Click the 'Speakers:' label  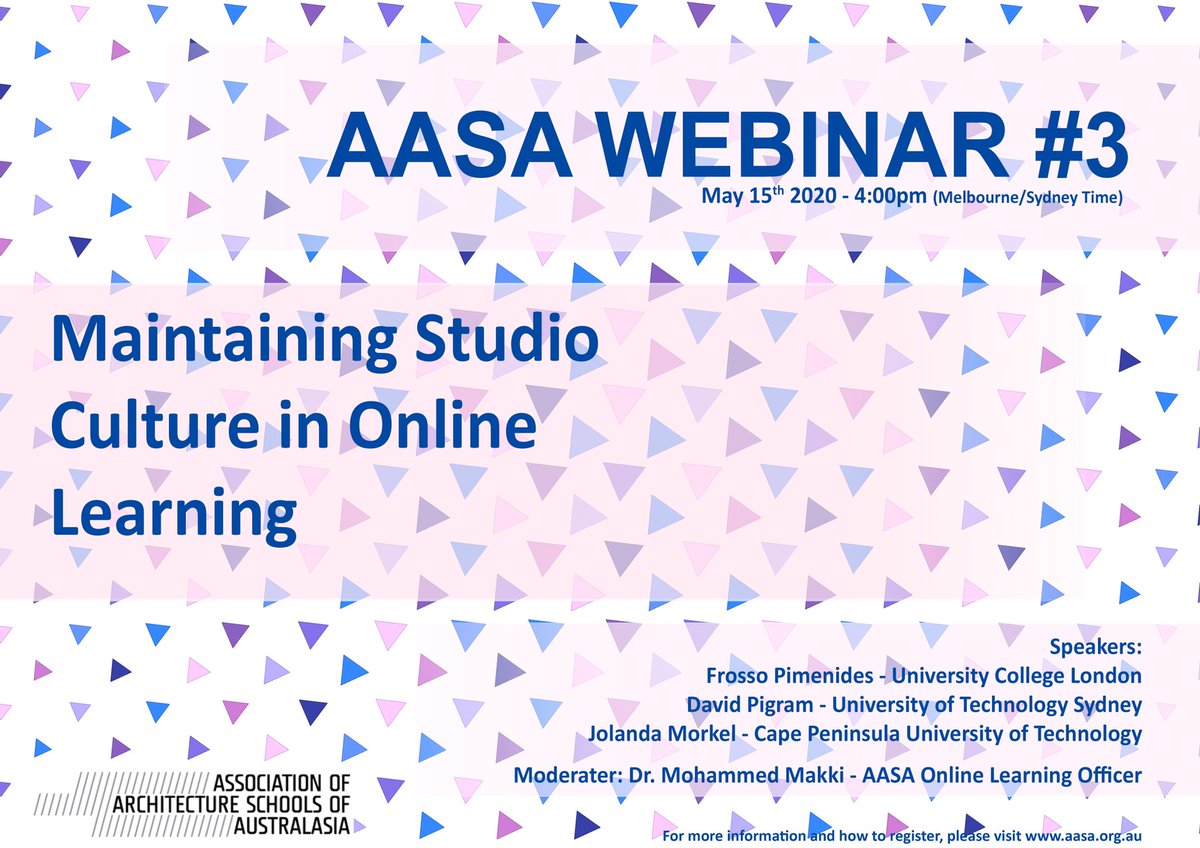click(1097, 646)
